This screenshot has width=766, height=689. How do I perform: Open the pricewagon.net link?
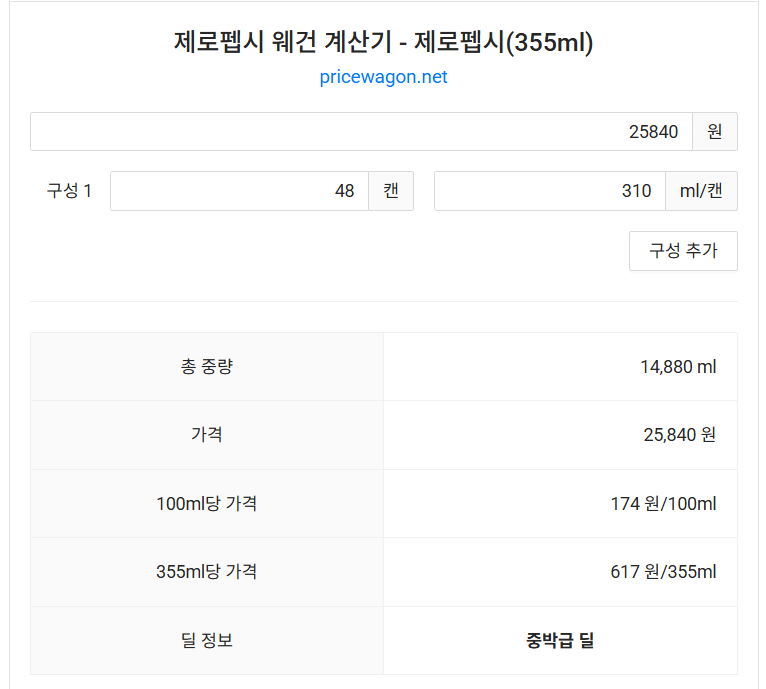[383, 77]
